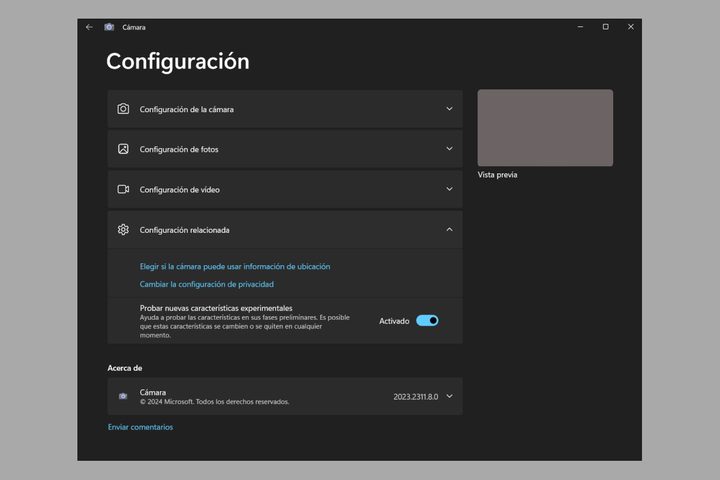The height and width of the screenshot is (480, 720).
Task: Click the Cámara app icon in title bar
Action: [x=109, y=27]
